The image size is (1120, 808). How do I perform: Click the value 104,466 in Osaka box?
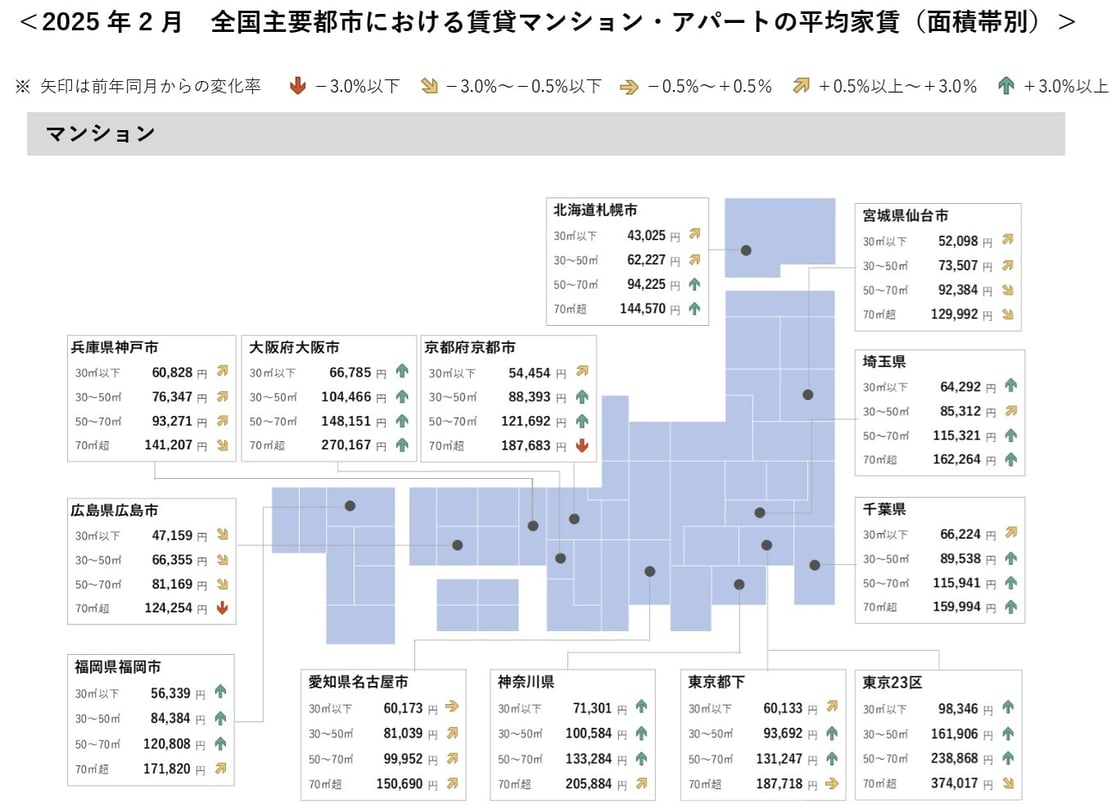click(x=346, y=396)
